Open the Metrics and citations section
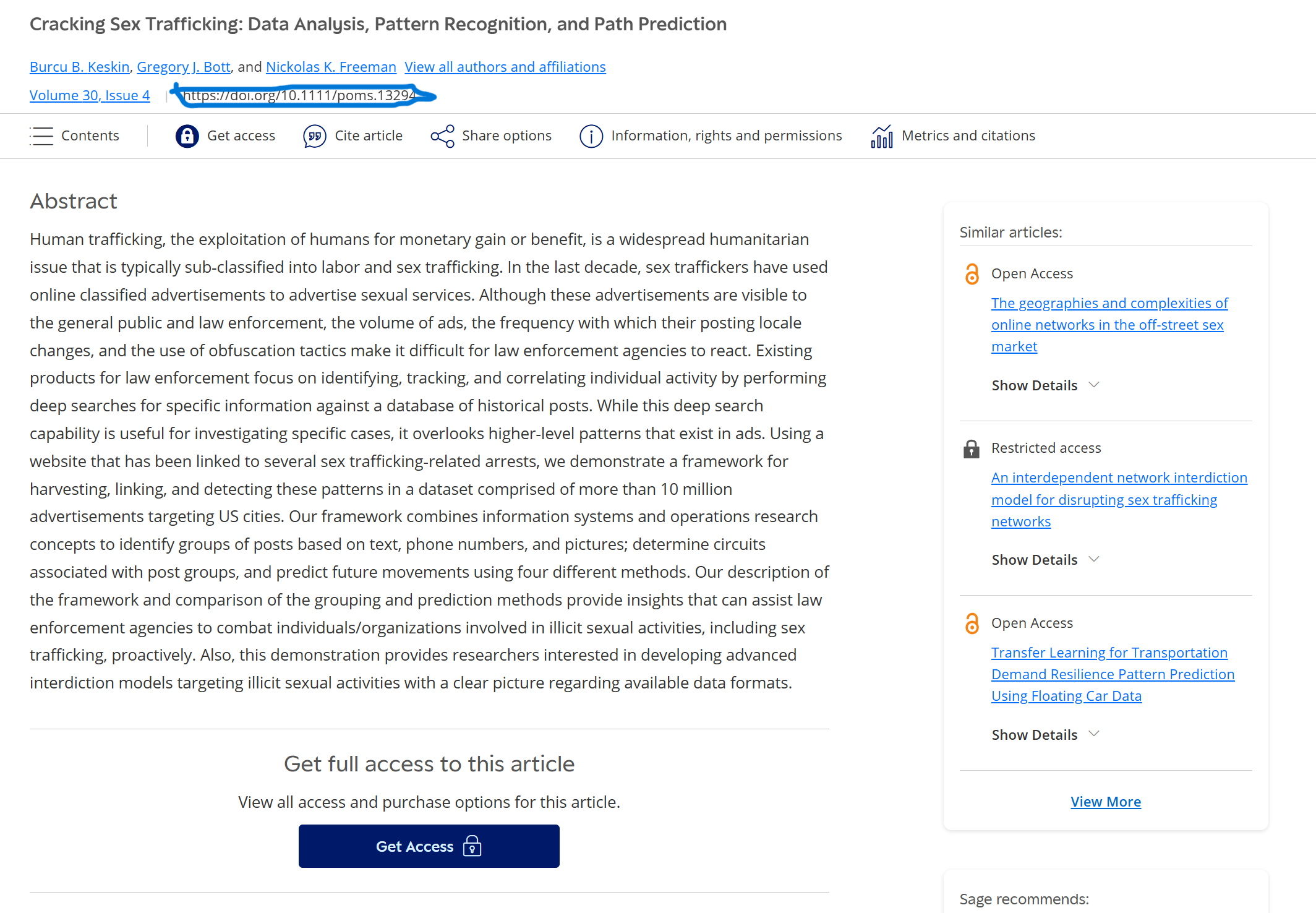Image resolution: width=1316 pixels, height=913 pixels. tap(968, 136)
